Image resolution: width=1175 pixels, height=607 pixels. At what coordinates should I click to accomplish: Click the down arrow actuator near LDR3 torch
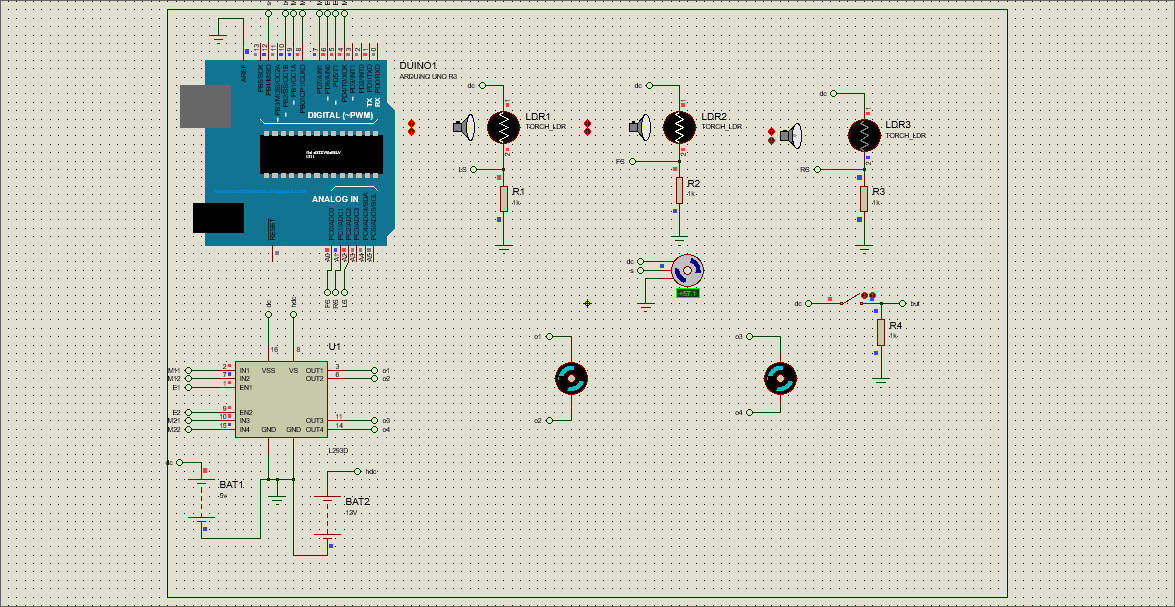(x=771, y=140)
